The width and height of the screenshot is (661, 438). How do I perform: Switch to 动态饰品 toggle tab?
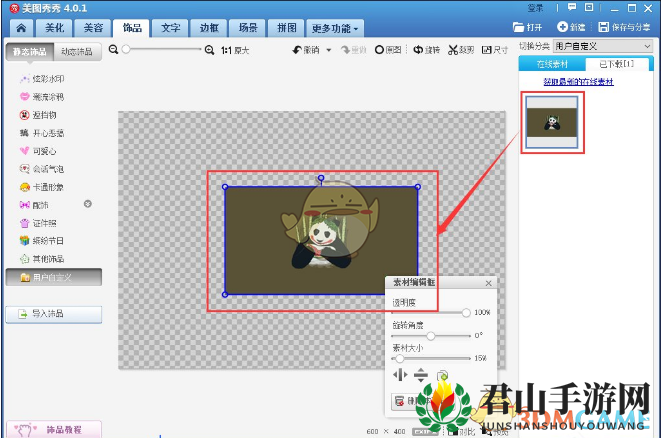(77, 52)
